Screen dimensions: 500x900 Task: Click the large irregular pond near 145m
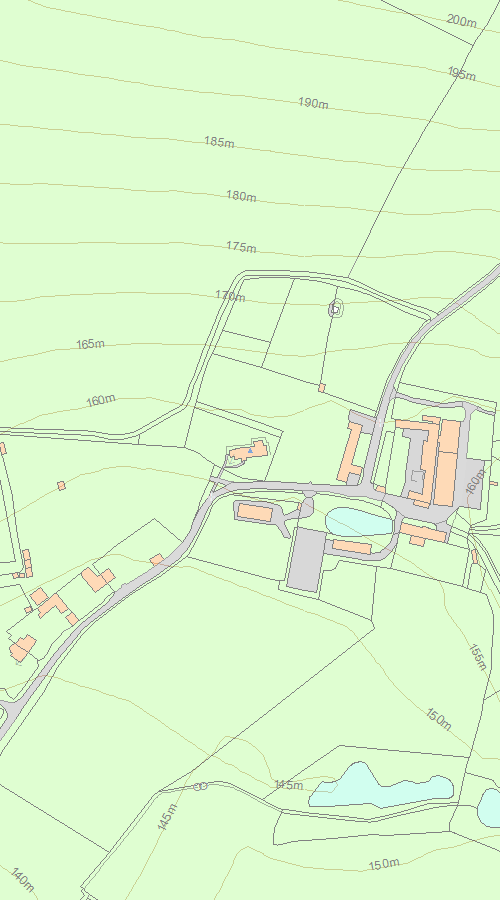point(381,786)
